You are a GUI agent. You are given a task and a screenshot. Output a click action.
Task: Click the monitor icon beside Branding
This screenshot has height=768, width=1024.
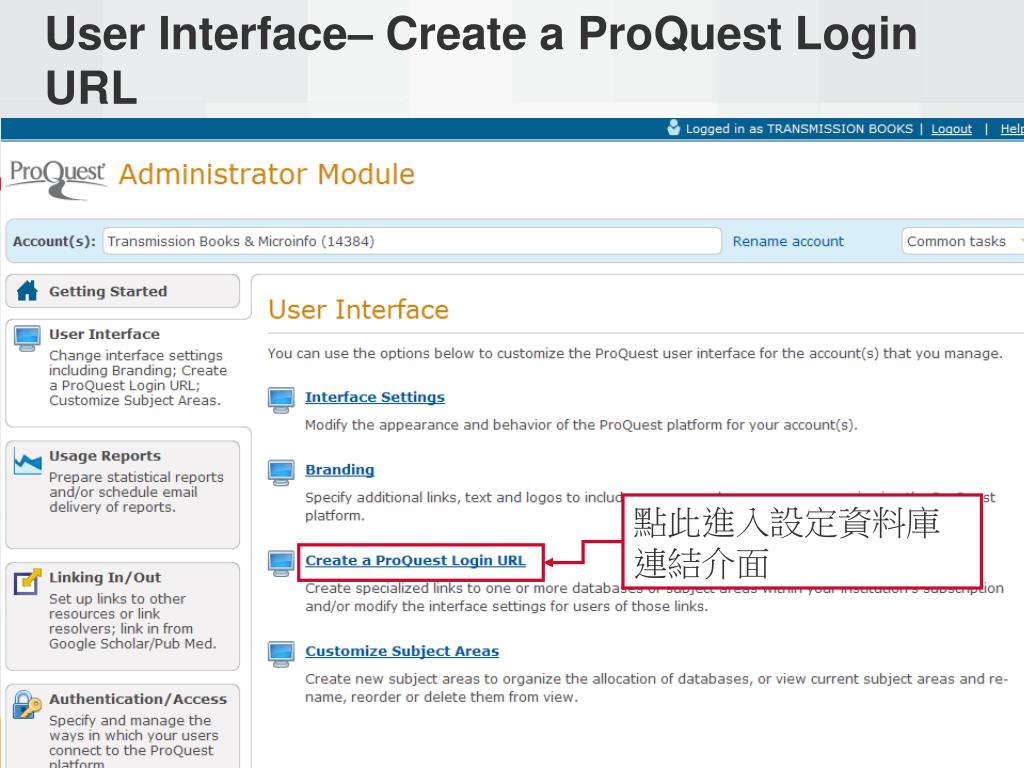click(281, 473)
